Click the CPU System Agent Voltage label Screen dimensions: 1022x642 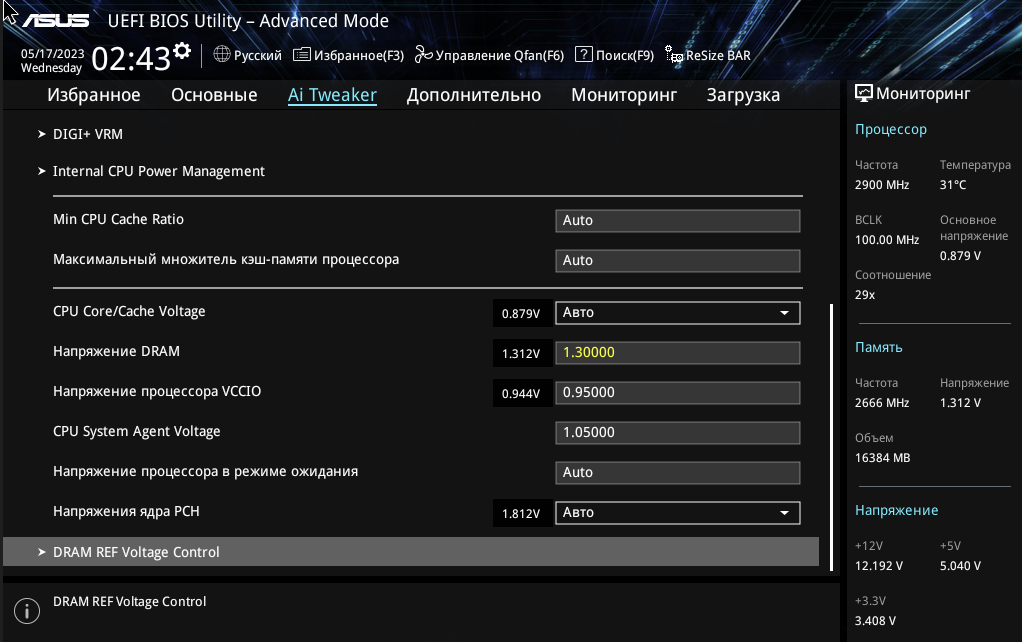point(137,431)
